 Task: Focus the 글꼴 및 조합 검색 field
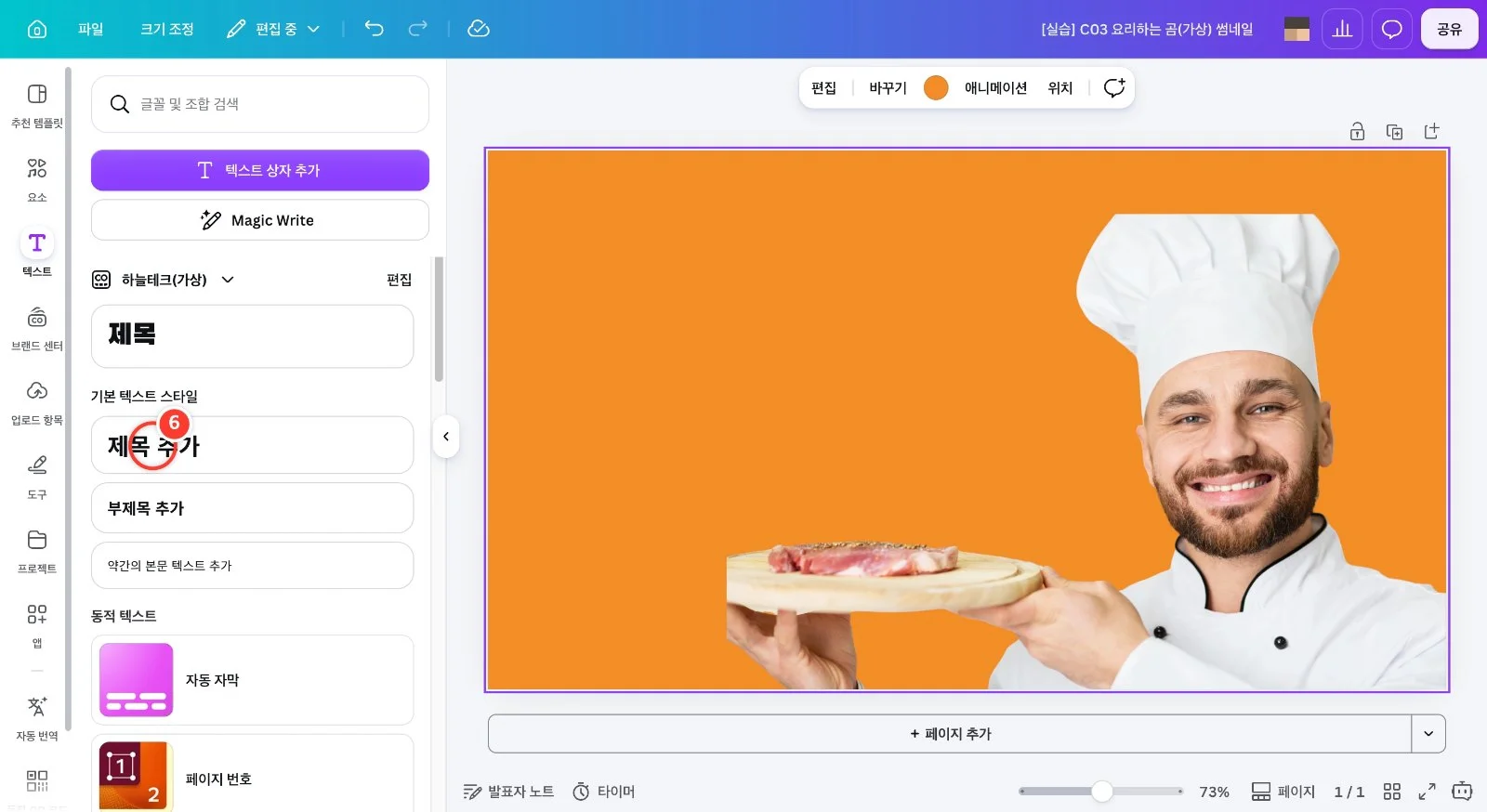tap(260, 104)
